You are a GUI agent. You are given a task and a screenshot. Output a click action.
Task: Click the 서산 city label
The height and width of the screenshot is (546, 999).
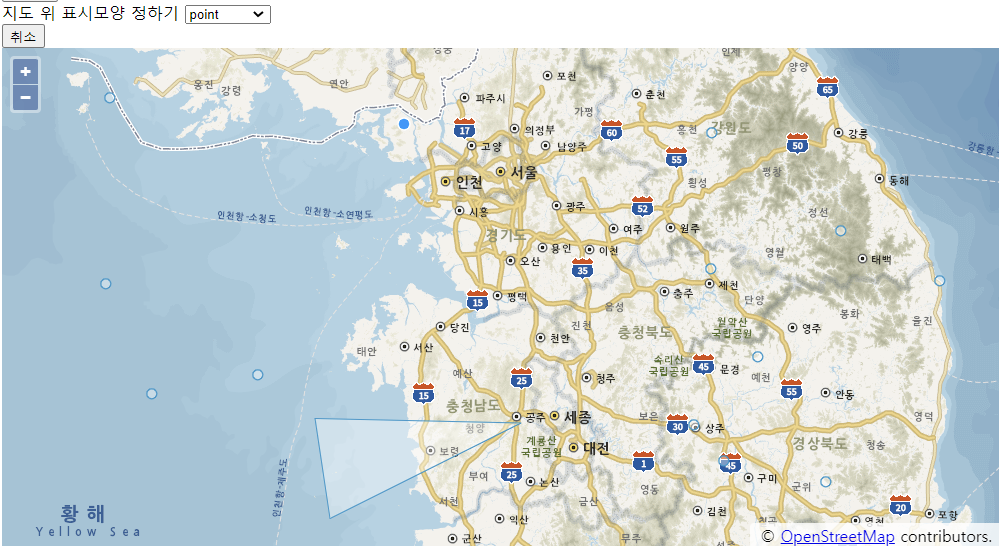pyautogui.click(x=423, y=347)
